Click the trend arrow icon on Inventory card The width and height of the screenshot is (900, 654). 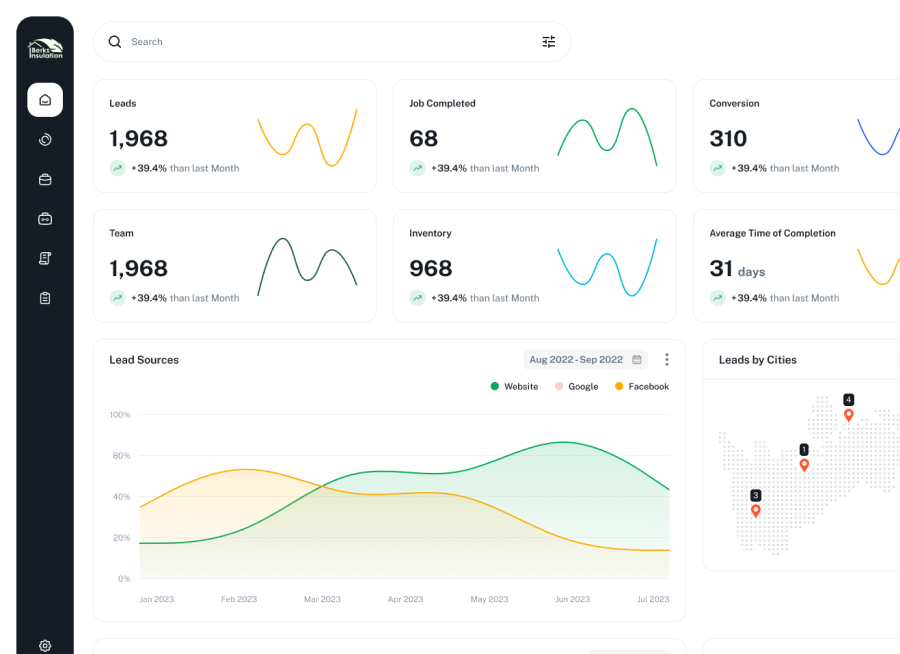coord(417,298)
